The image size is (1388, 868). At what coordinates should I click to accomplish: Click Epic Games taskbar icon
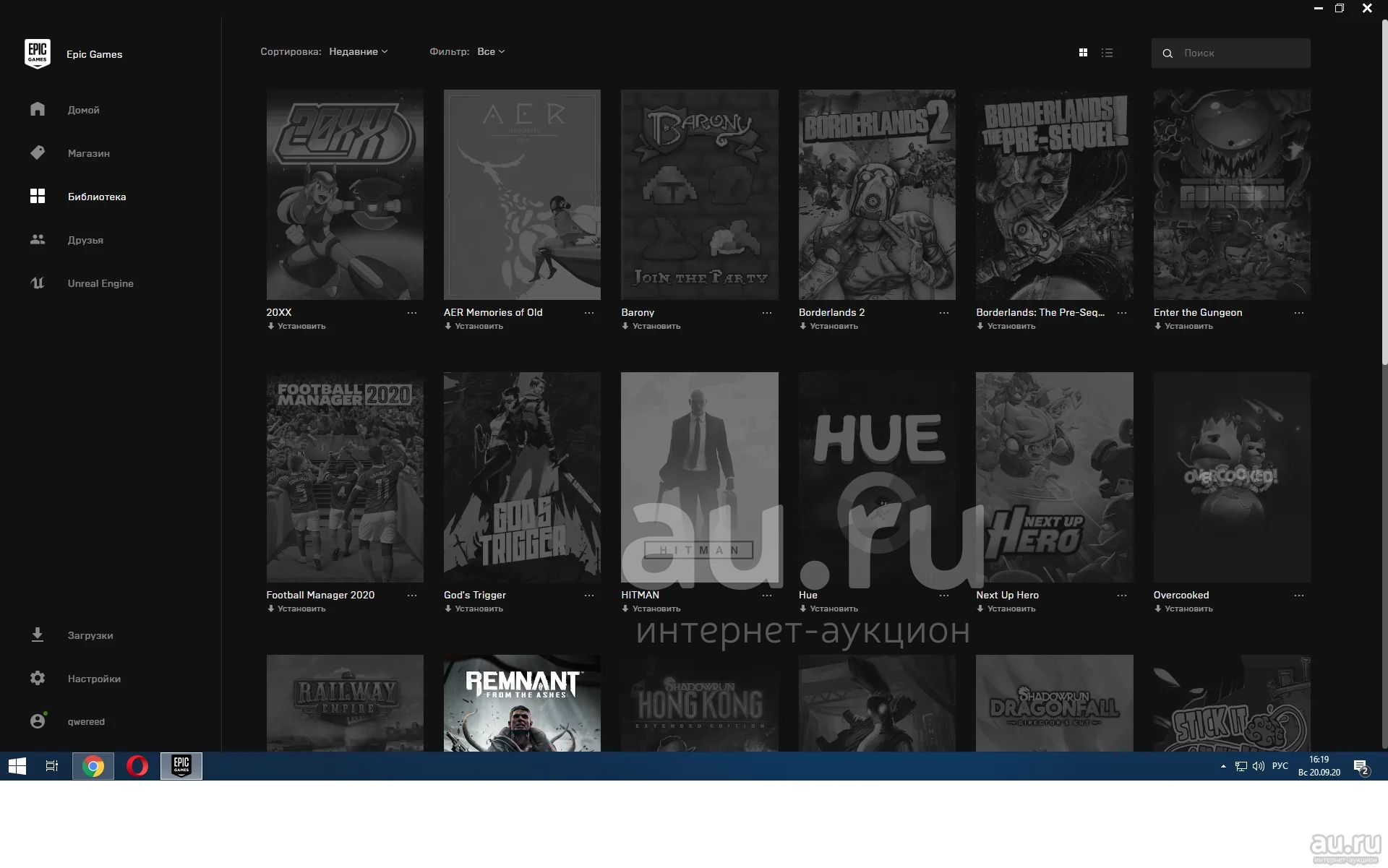point(181,766)
